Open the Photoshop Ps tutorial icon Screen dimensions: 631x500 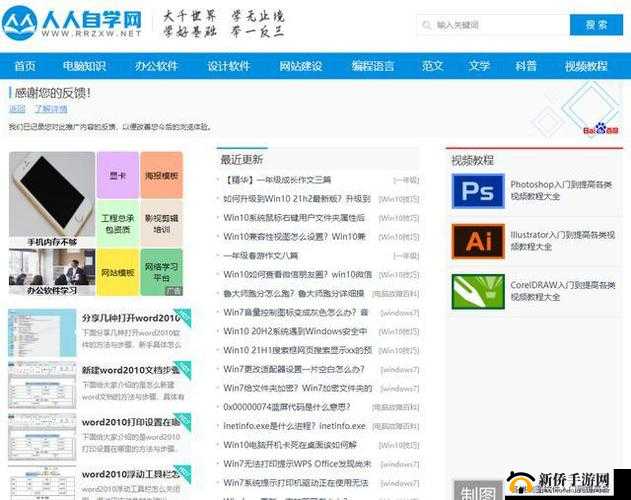[478, 191]
